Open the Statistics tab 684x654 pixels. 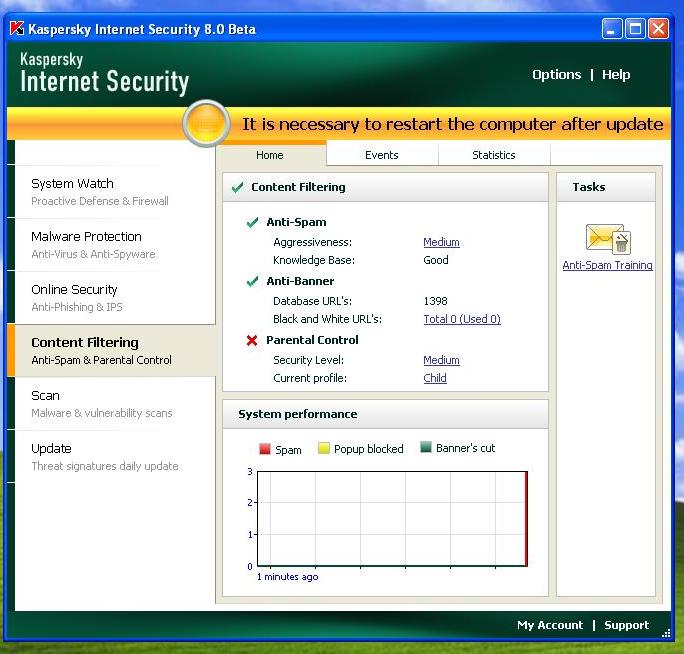(x=494, y=155)
